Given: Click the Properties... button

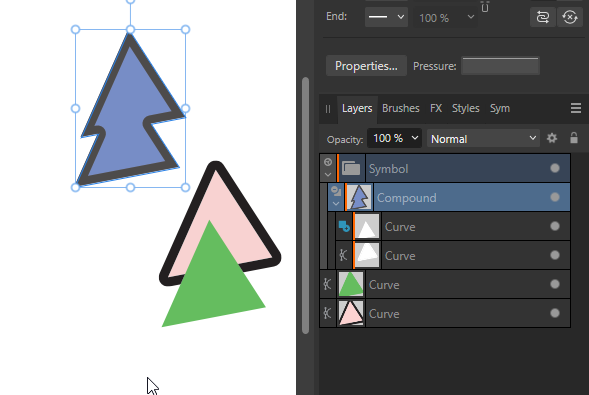Looking at the screenshot, I should tap(366, 66).
